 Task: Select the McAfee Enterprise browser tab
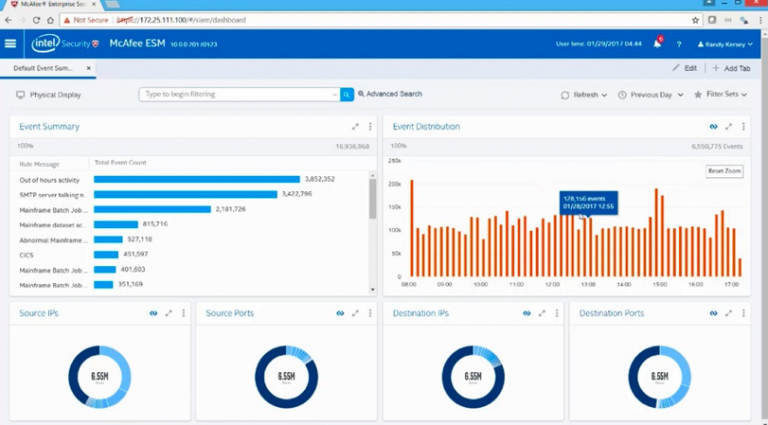[x=51, y=4]
